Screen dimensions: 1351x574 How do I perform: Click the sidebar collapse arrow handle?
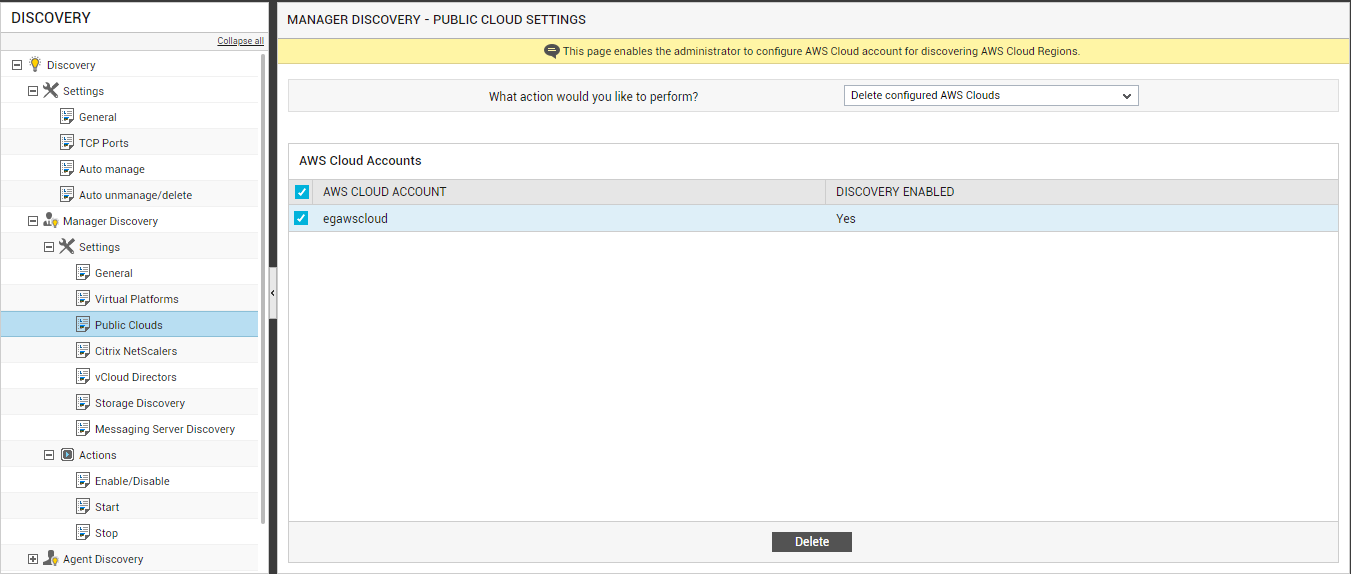click(273, 293)
